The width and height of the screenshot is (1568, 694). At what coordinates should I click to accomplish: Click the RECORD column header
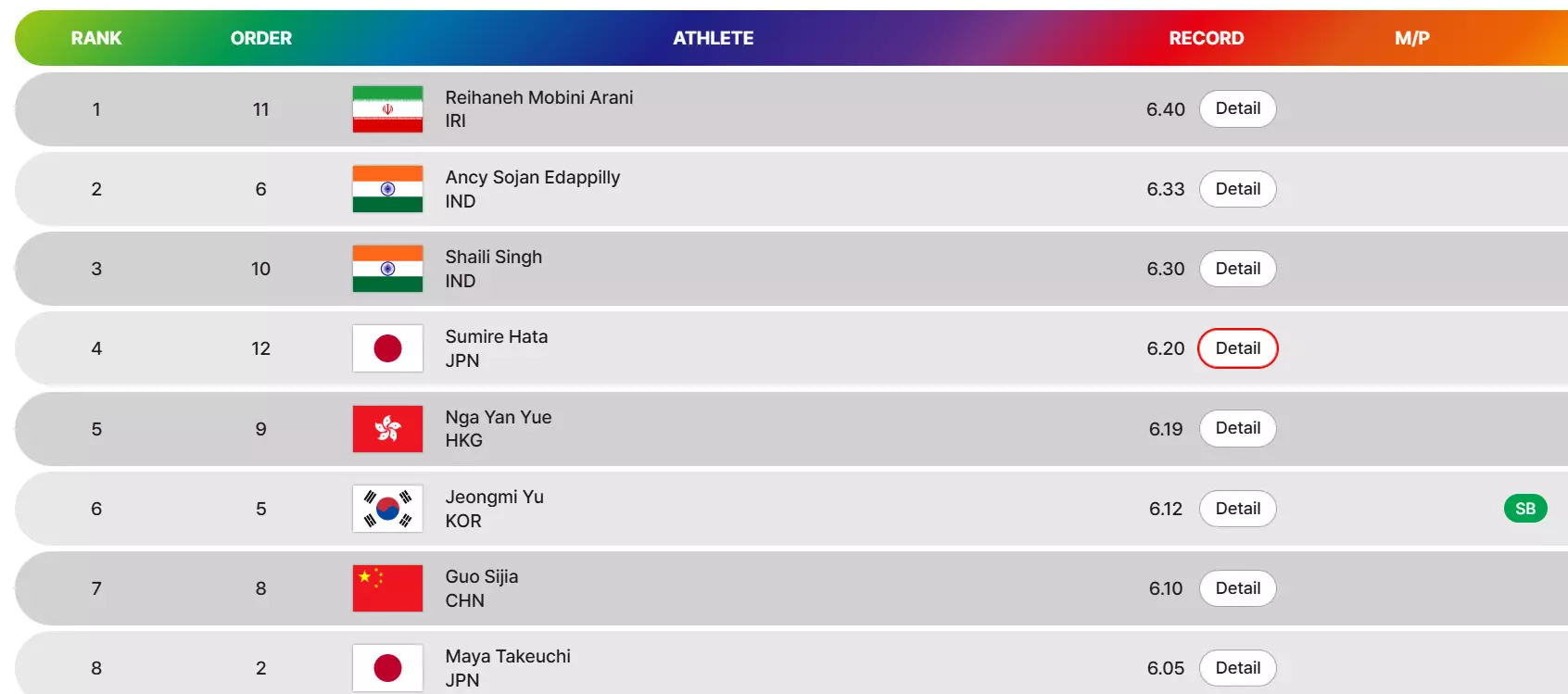pos(1206,38)
